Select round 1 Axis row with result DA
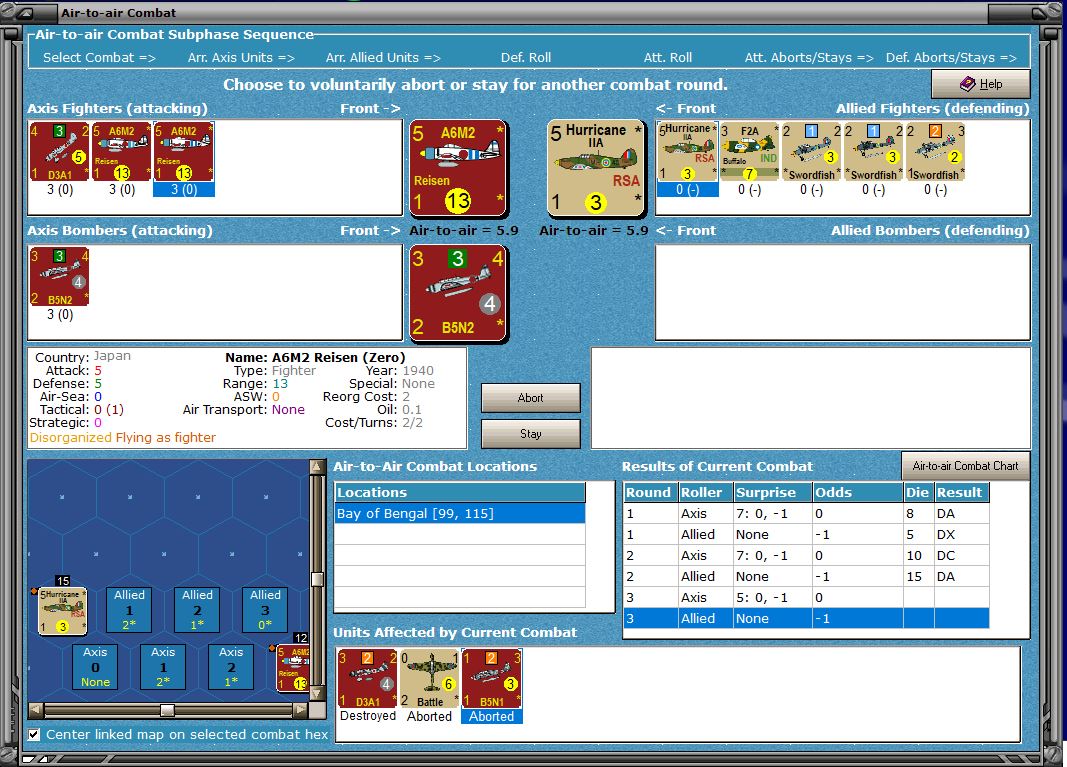Image resolution: width=1067 pixels, height=767 pixels. (x=806, y=513)
